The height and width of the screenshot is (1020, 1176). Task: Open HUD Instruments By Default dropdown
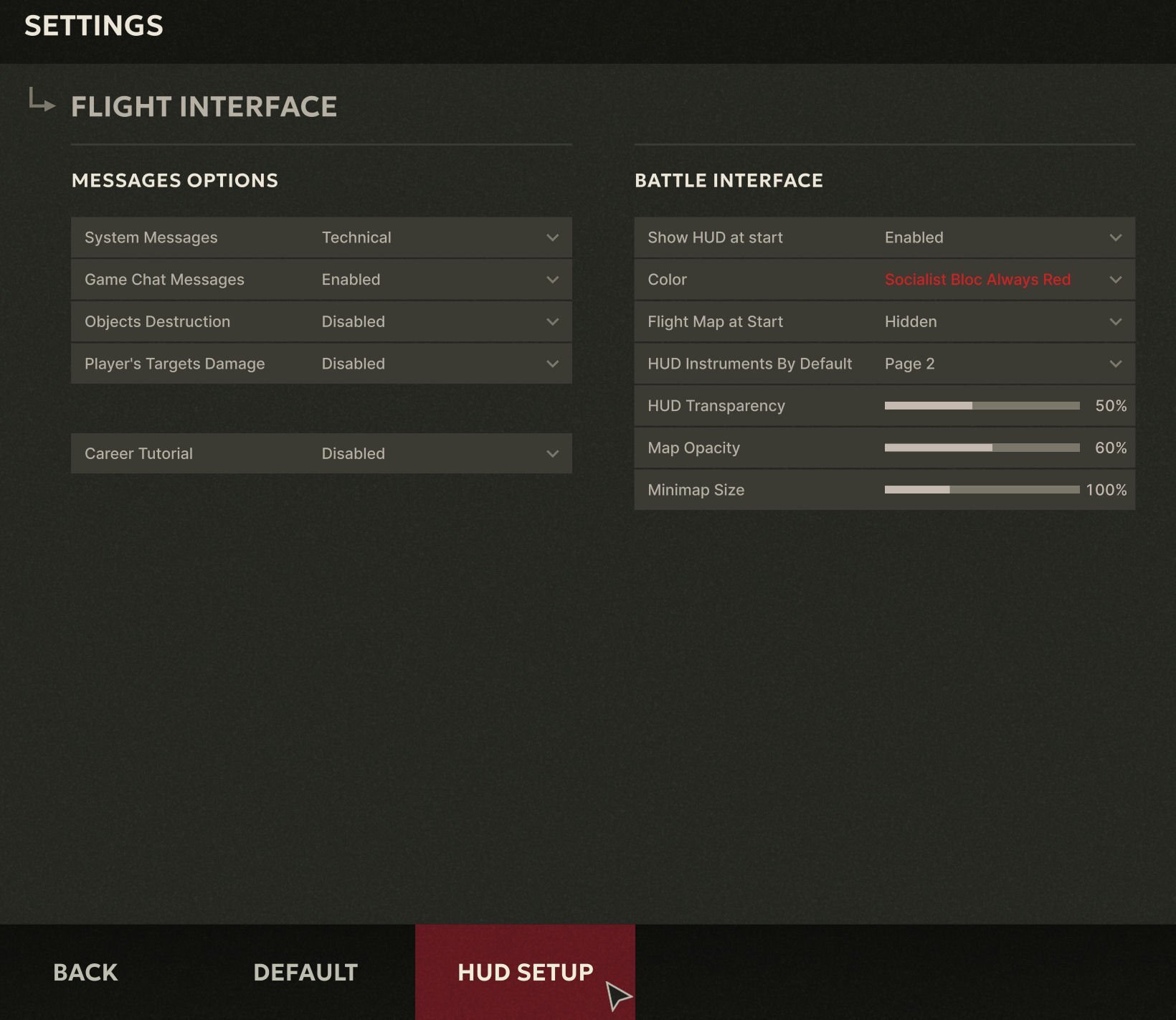[884, 364]
